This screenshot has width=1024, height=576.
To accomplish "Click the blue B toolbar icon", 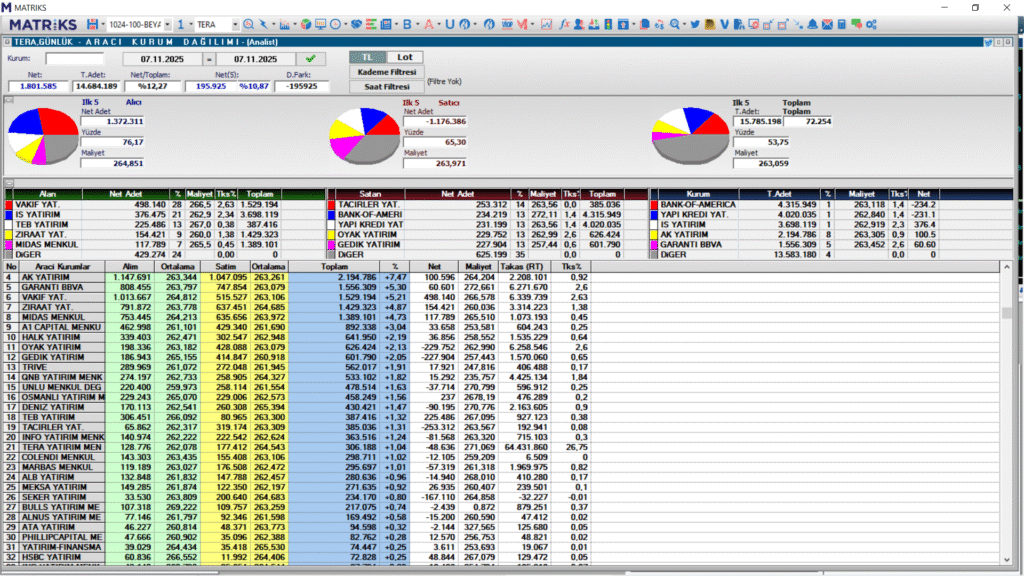I will pyautogui.click(x=407, y=24).
